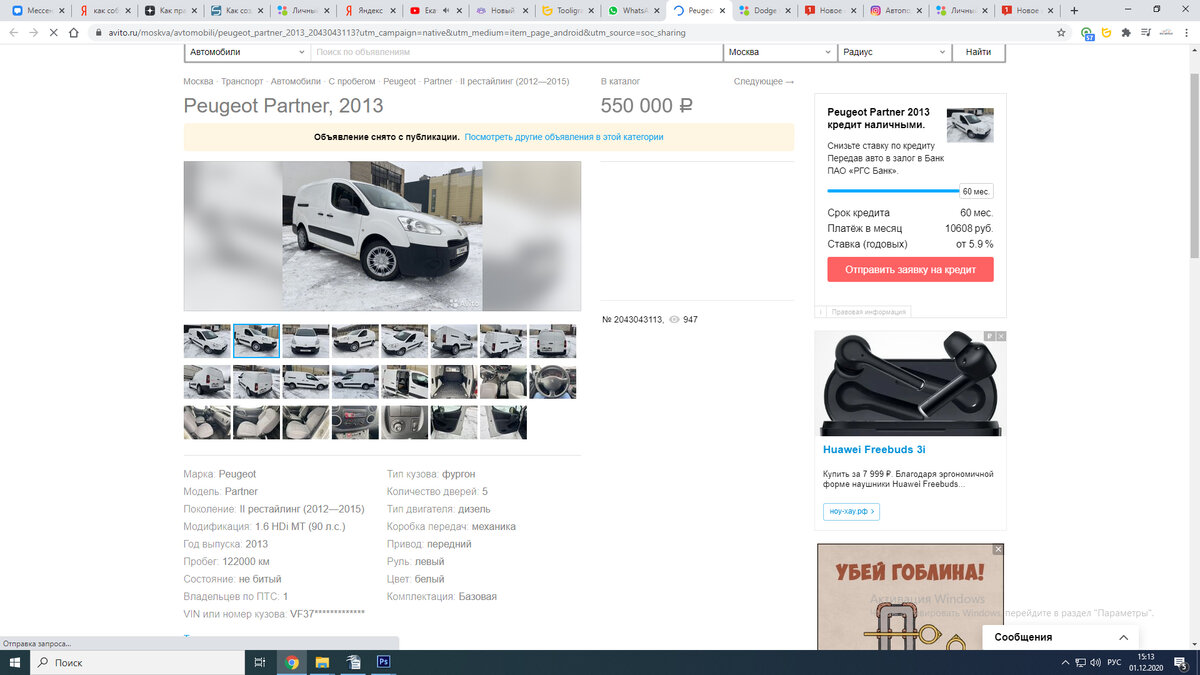The height and width of the screenshot is (675, 1200).
Task: Open 'Посмотреть другие объявления в этой категории' link
Action: 564,137
